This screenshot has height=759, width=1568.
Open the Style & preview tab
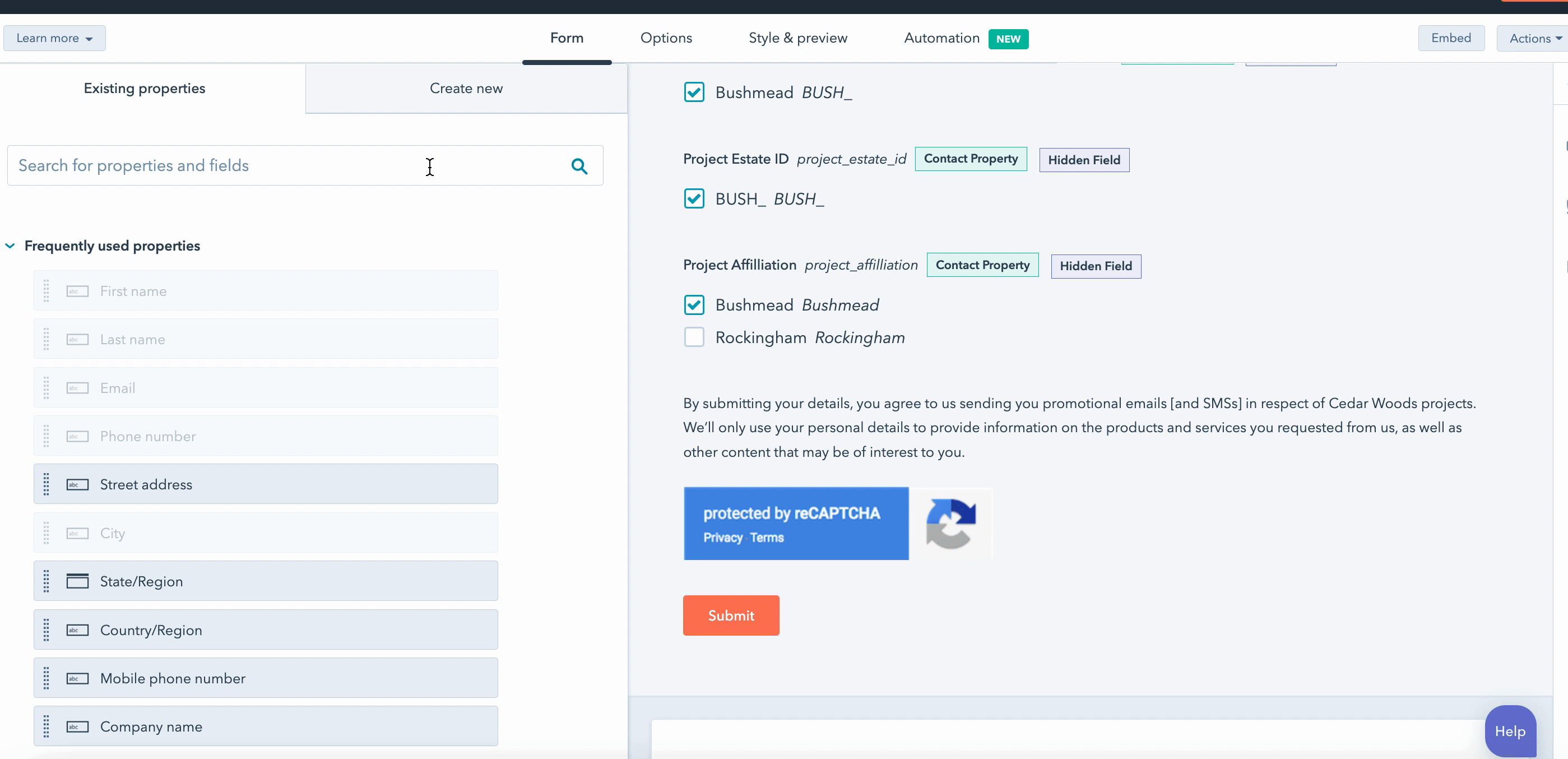click(x=797, y=38)
